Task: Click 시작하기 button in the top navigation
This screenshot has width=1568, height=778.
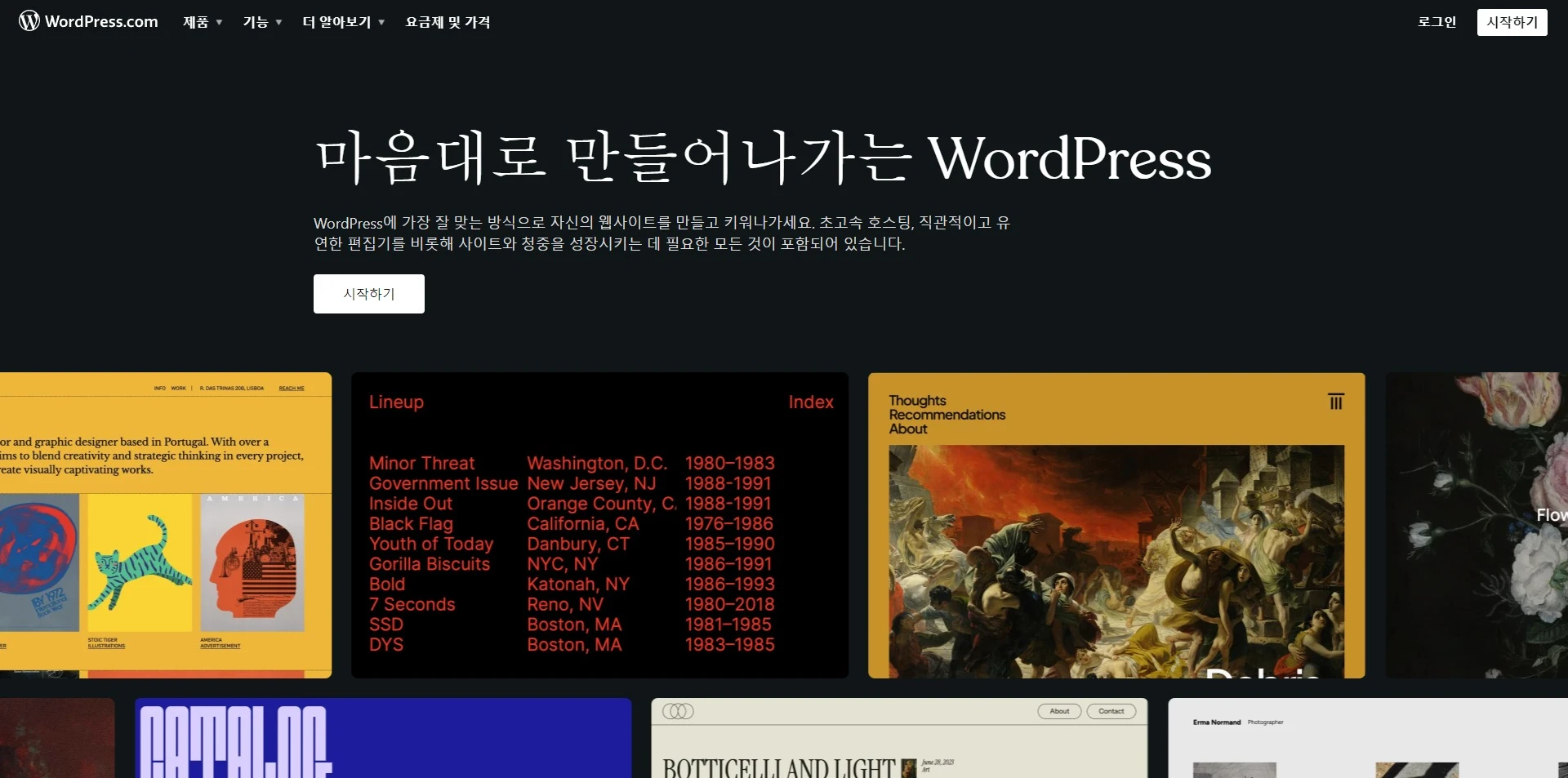Action: (x=1512, y=22)
